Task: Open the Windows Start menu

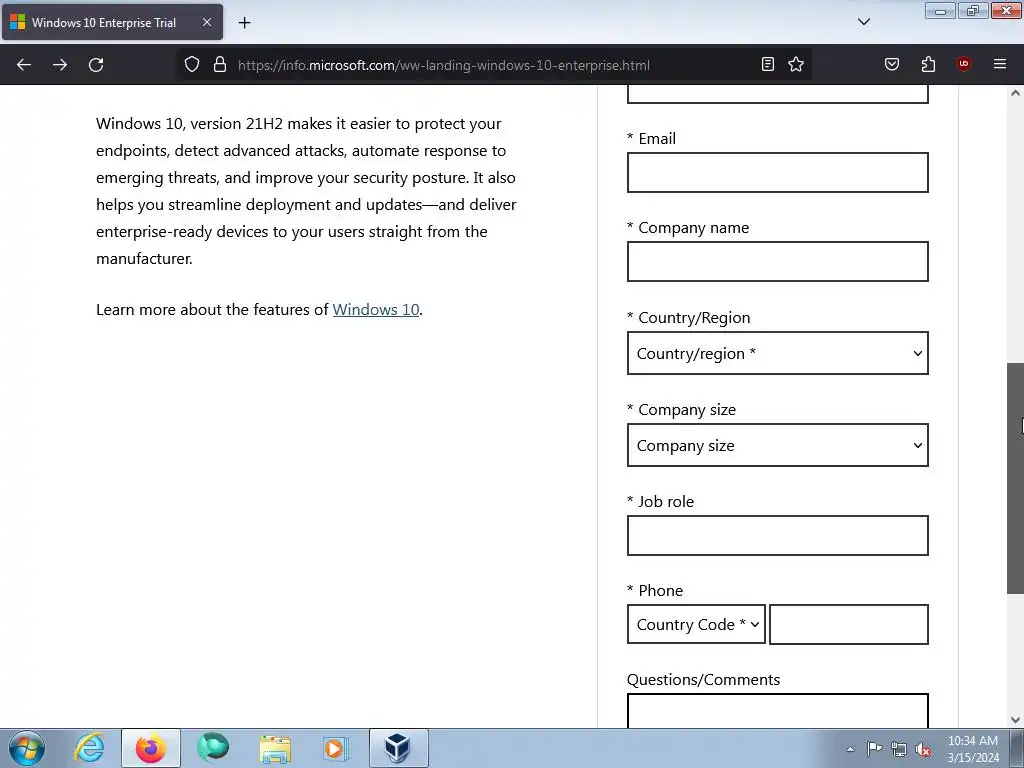Action: [x=27, y=748]
